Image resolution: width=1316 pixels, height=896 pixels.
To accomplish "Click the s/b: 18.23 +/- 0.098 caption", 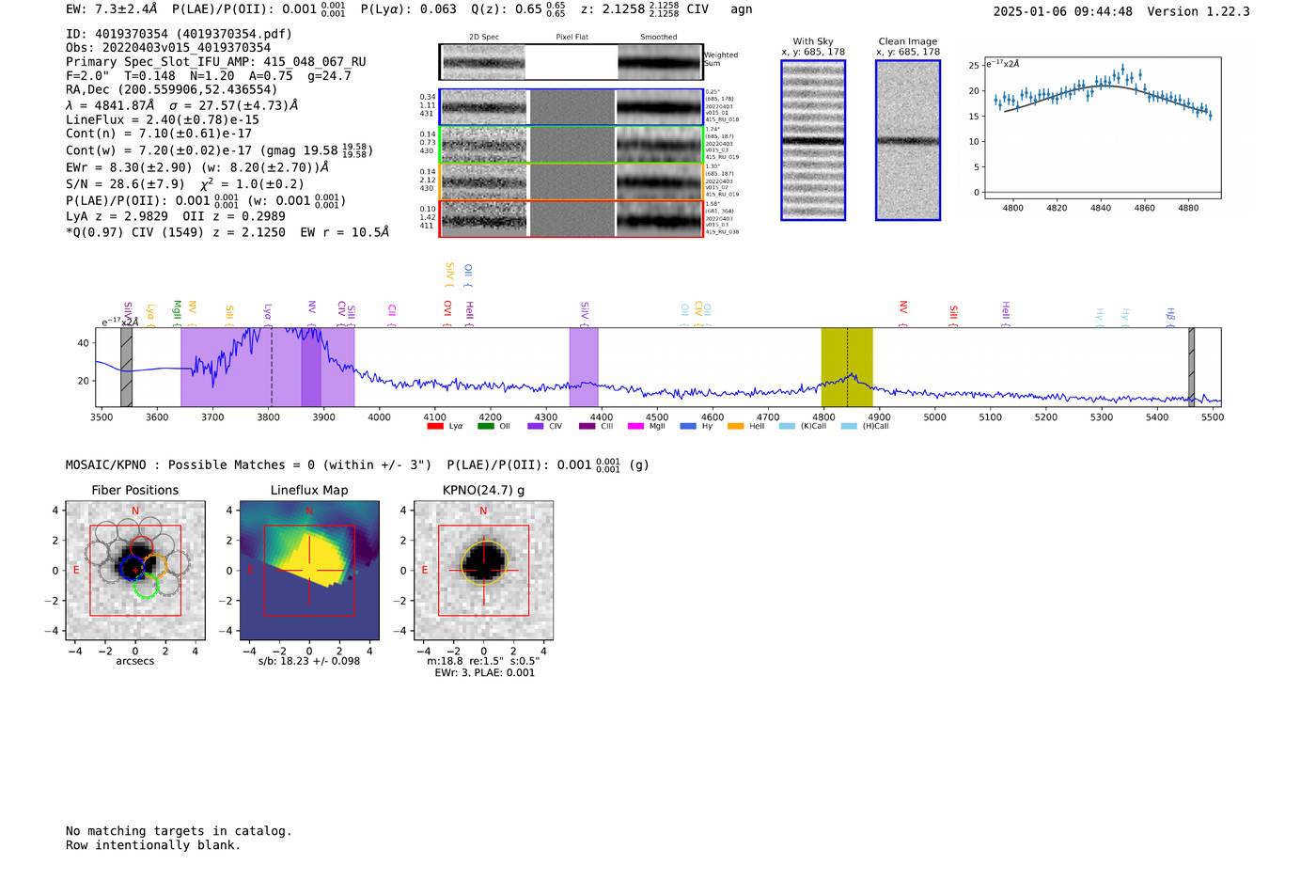I will click(309, 661).
